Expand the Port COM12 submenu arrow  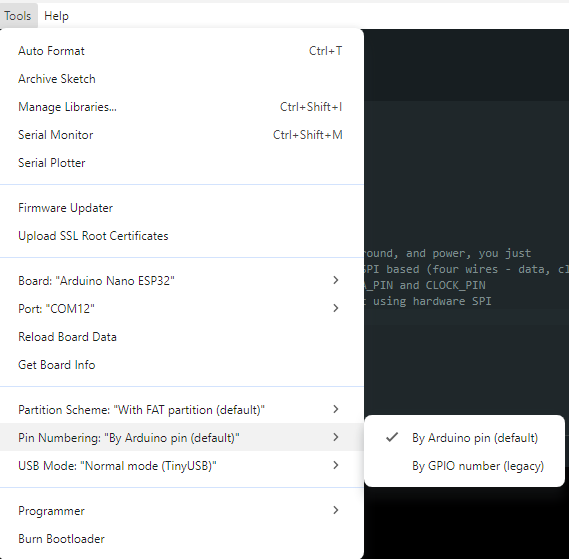(336, 308)
